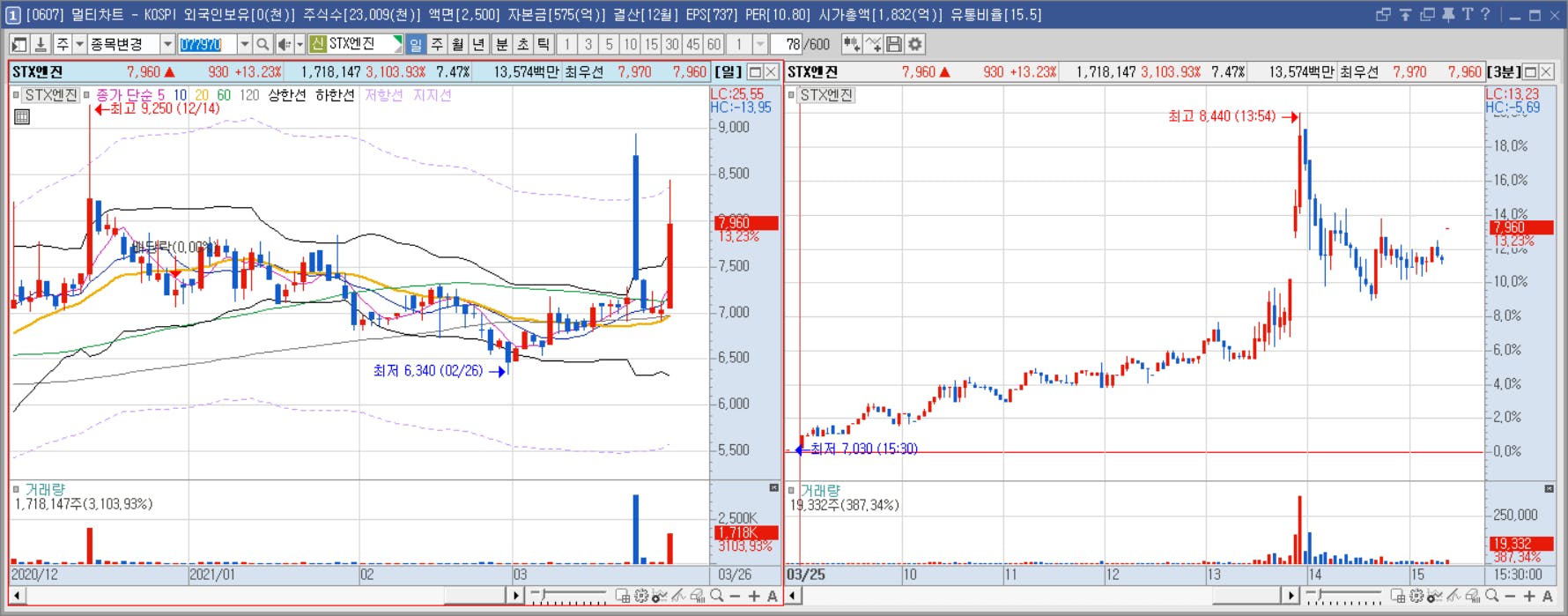This screenshot has height=616, width=1568.
Task: Toggle the 월 (monthly) period button
Action: (x=458, y=44)
